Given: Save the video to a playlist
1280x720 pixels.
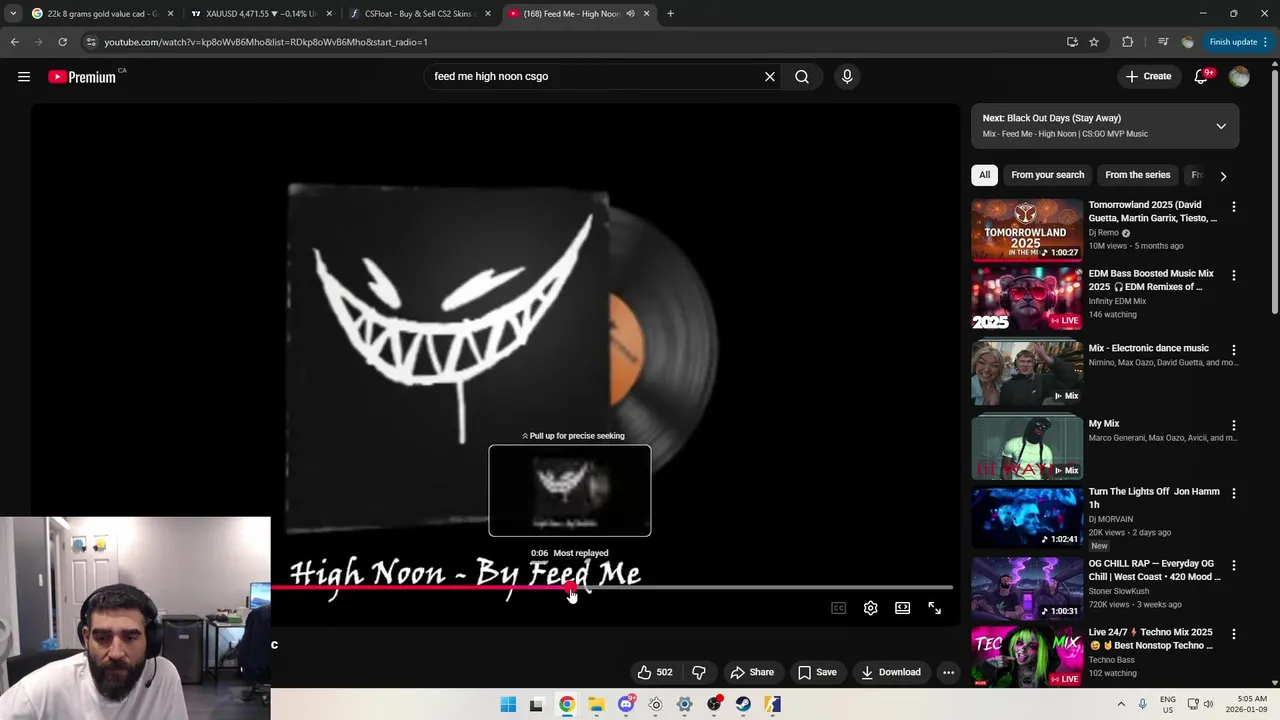Looking at the screenshot, I should (x=817, y=672).
